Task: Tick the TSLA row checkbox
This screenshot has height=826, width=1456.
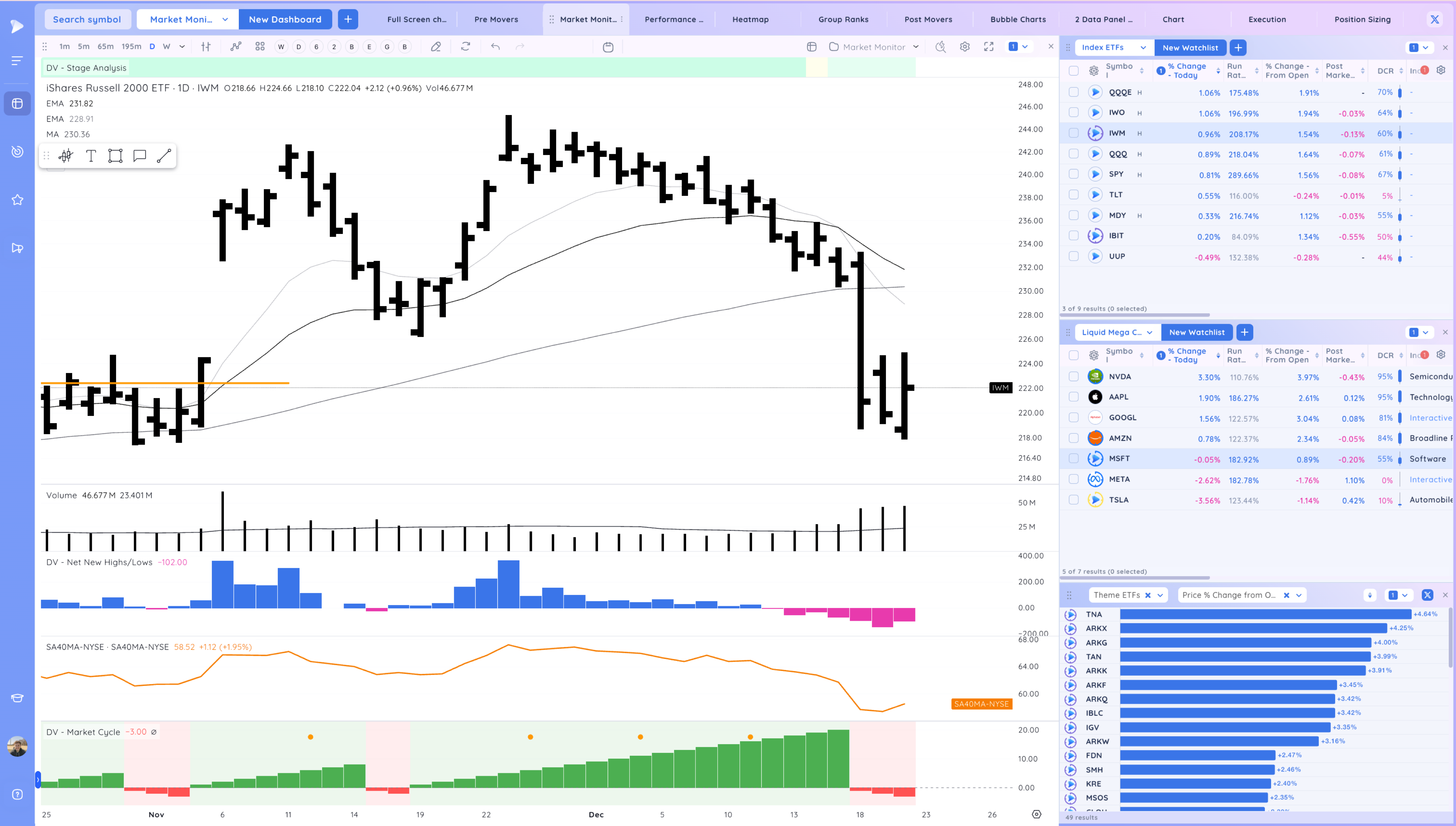Action: (x=1073, y=500)
